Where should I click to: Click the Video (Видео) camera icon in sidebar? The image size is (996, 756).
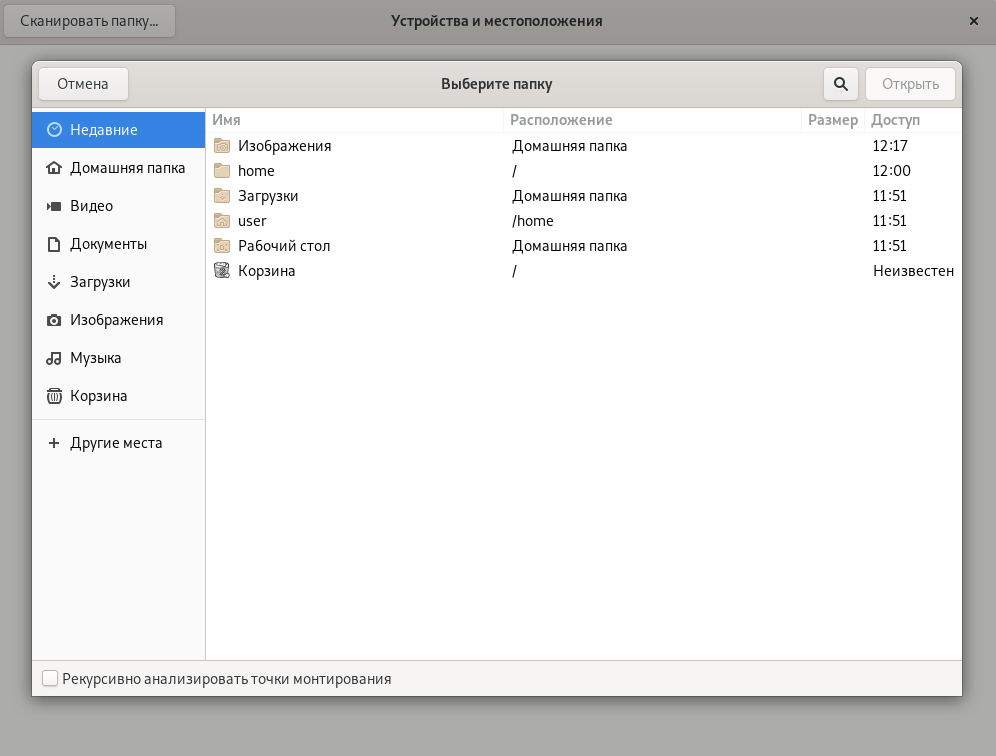click(54, 206)
